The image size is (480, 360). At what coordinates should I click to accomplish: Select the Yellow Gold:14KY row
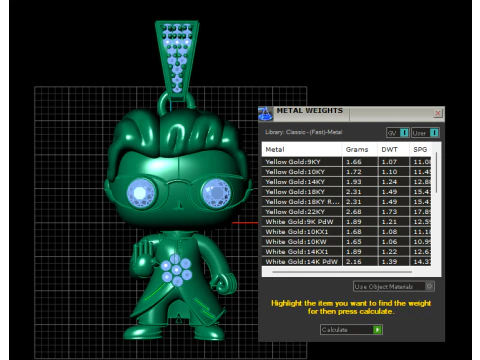point(346,182)
